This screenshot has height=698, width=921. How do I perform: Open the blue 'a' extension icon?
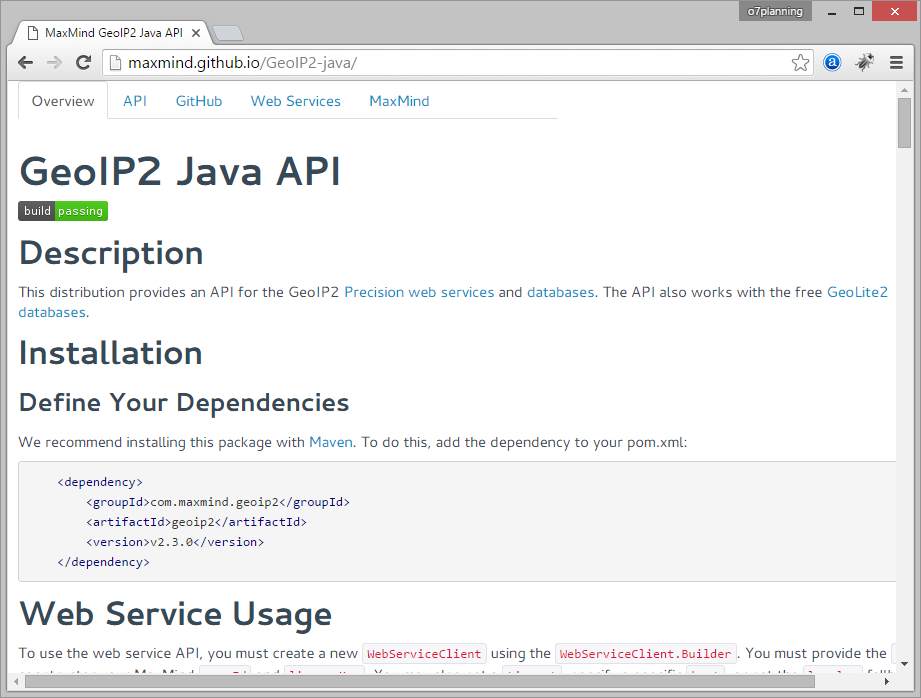[832, 62]
